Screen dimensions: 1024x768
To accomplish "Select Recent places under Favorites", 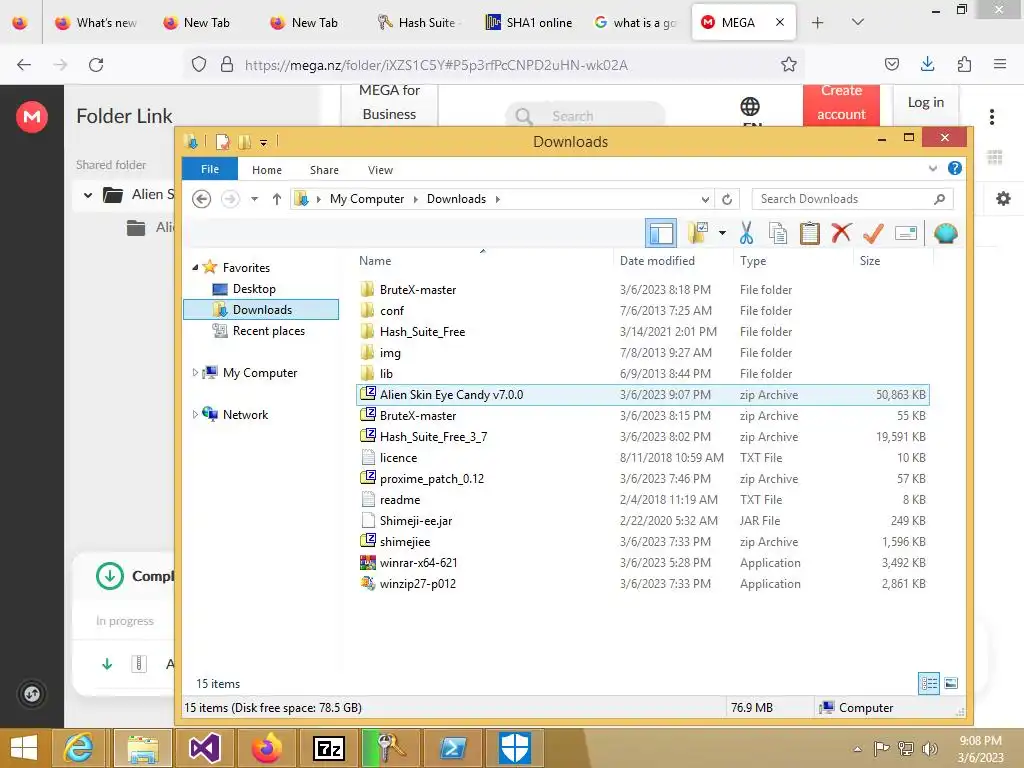I will [x=268, y=331].
